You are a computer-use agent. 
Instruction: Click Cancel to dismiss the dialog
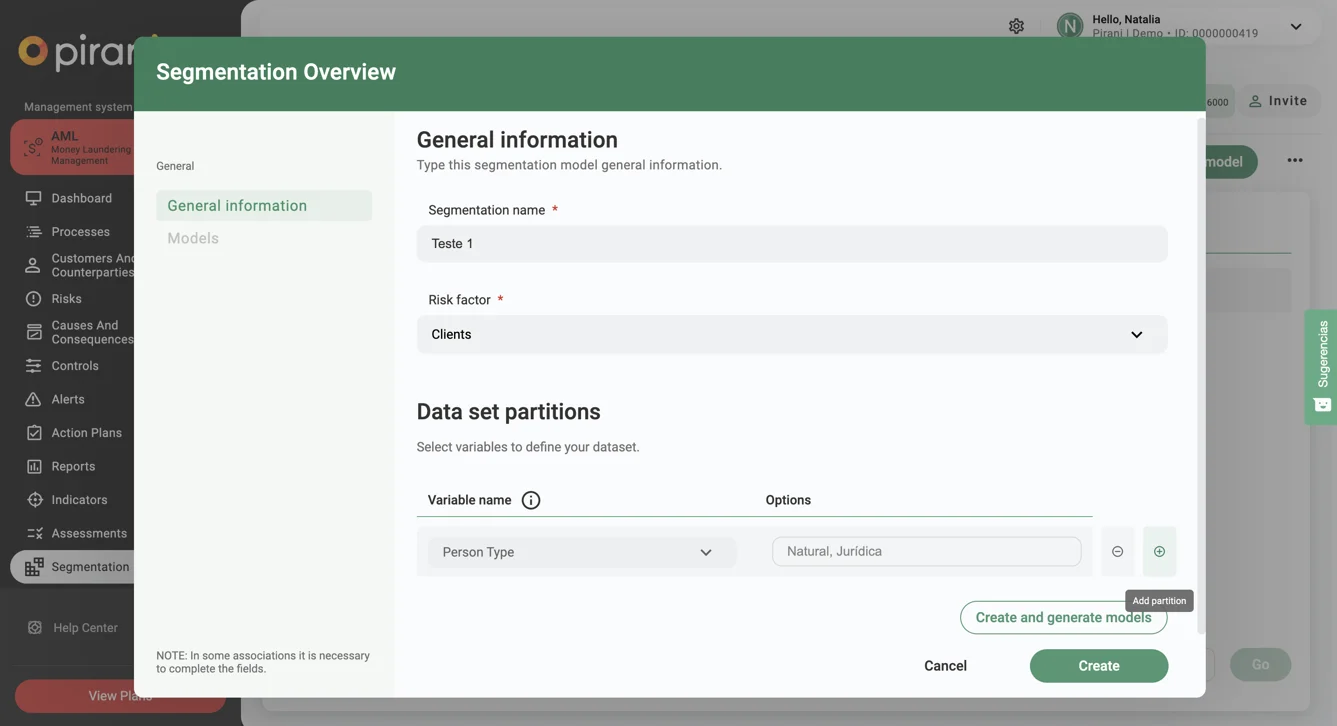click(945, 666)
